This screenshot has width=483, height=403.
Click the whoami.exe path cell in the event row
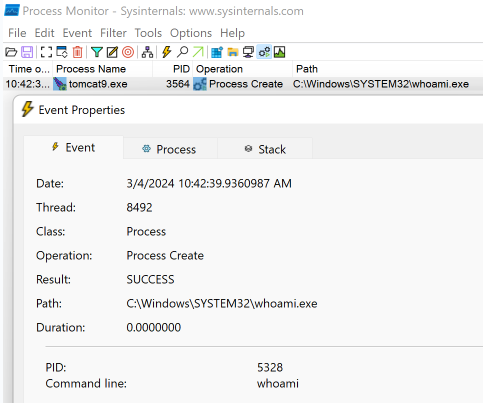pos(381,84)
